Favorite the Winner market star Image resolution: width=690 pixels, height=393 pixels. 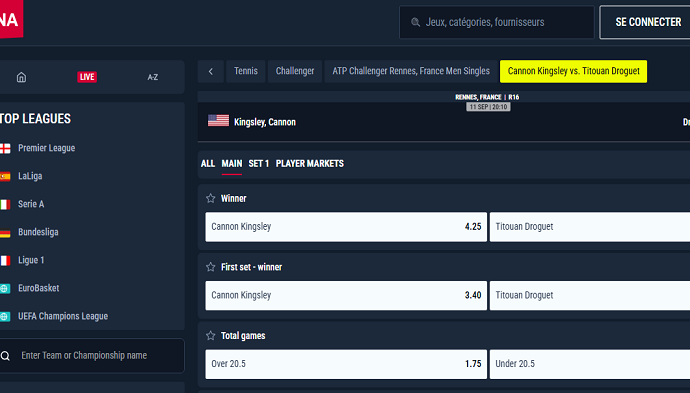210,198
